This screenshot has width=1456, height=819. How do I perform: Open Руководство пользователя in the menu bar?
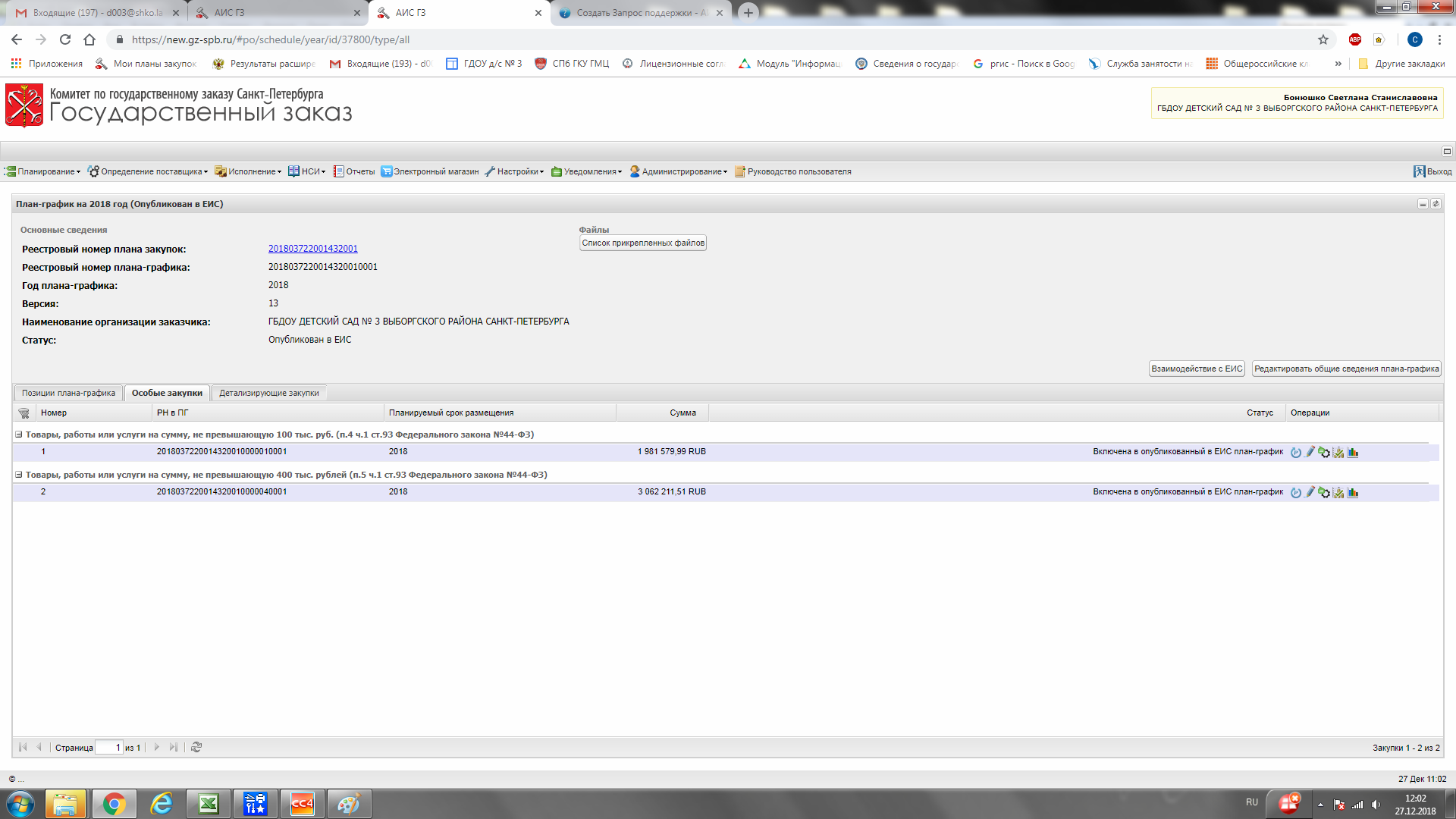pyautogui.click(x=792, y=171)
